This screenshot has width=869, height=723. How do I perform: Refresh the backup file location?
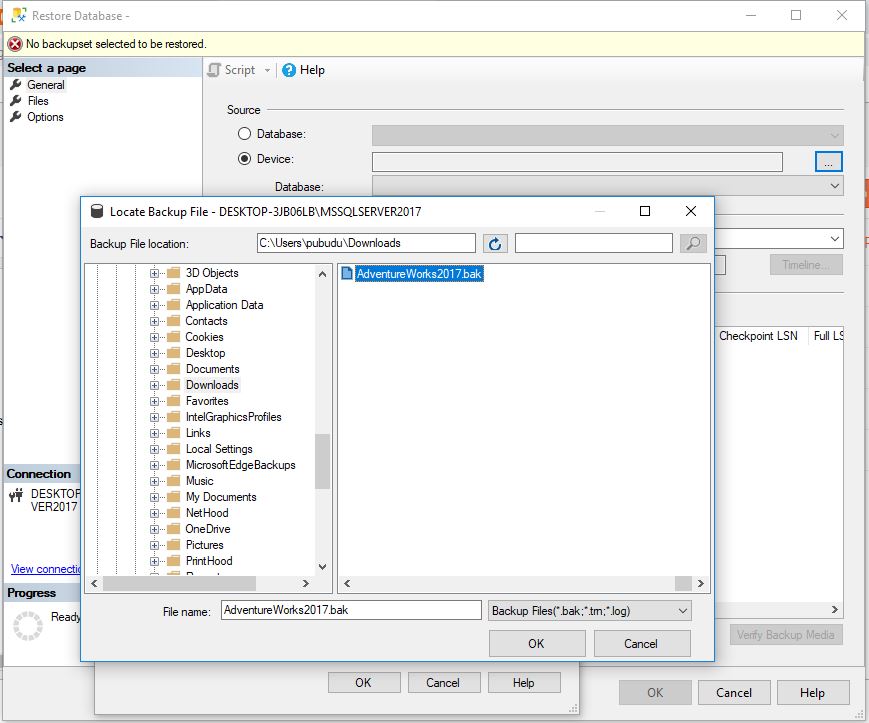click(x=493, y=243)
